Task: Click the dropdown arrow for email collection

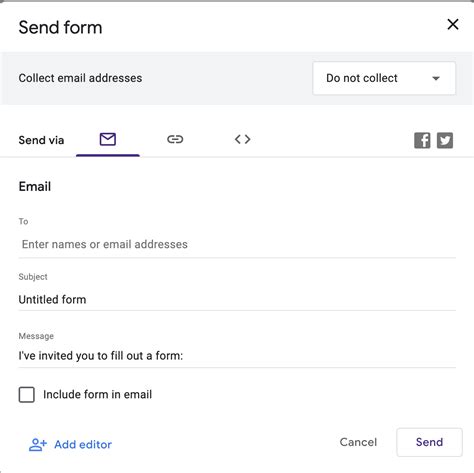Action: (x=436, y=79)
